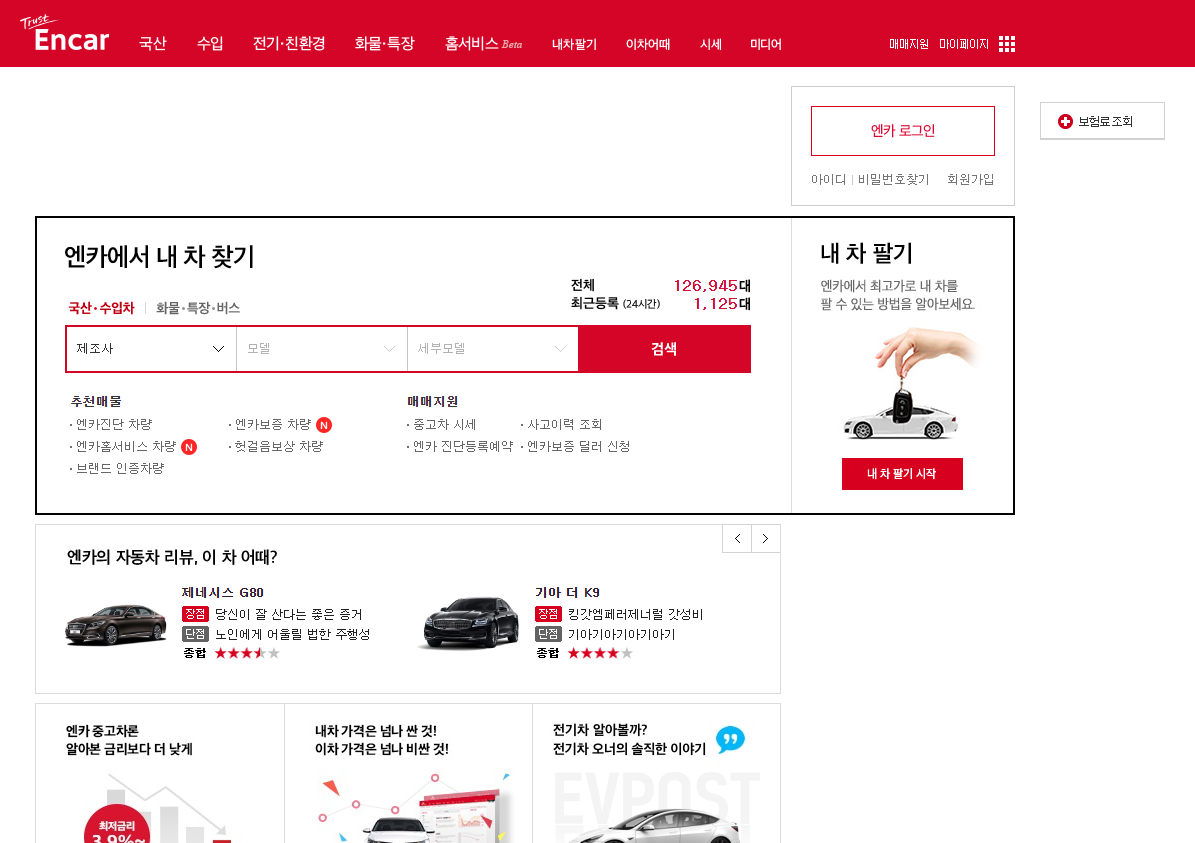This screenshot has height=843, width=1195.
Task: Open the 제네시스 G80 review title
Action: pos(223,593)
